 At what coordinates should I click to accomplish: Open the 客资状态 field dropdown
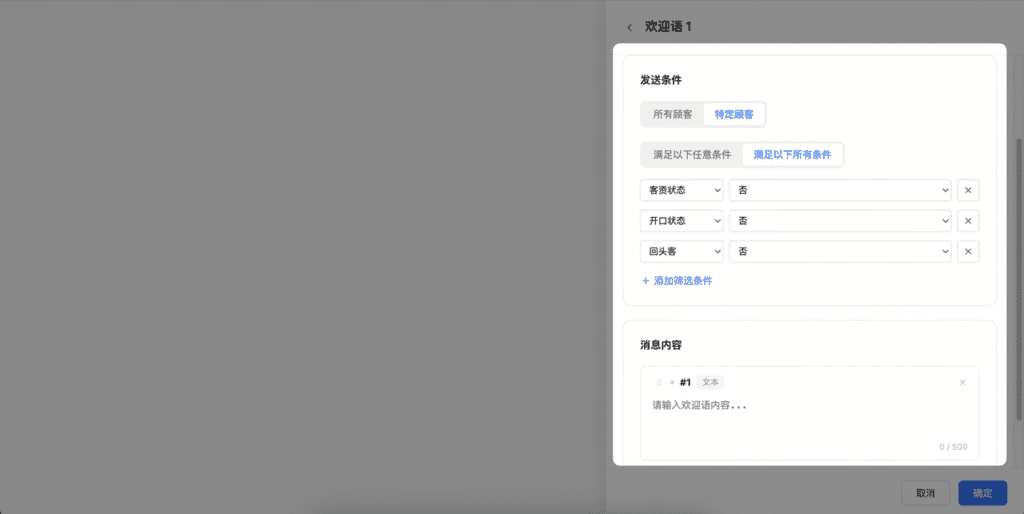point(681,190)
